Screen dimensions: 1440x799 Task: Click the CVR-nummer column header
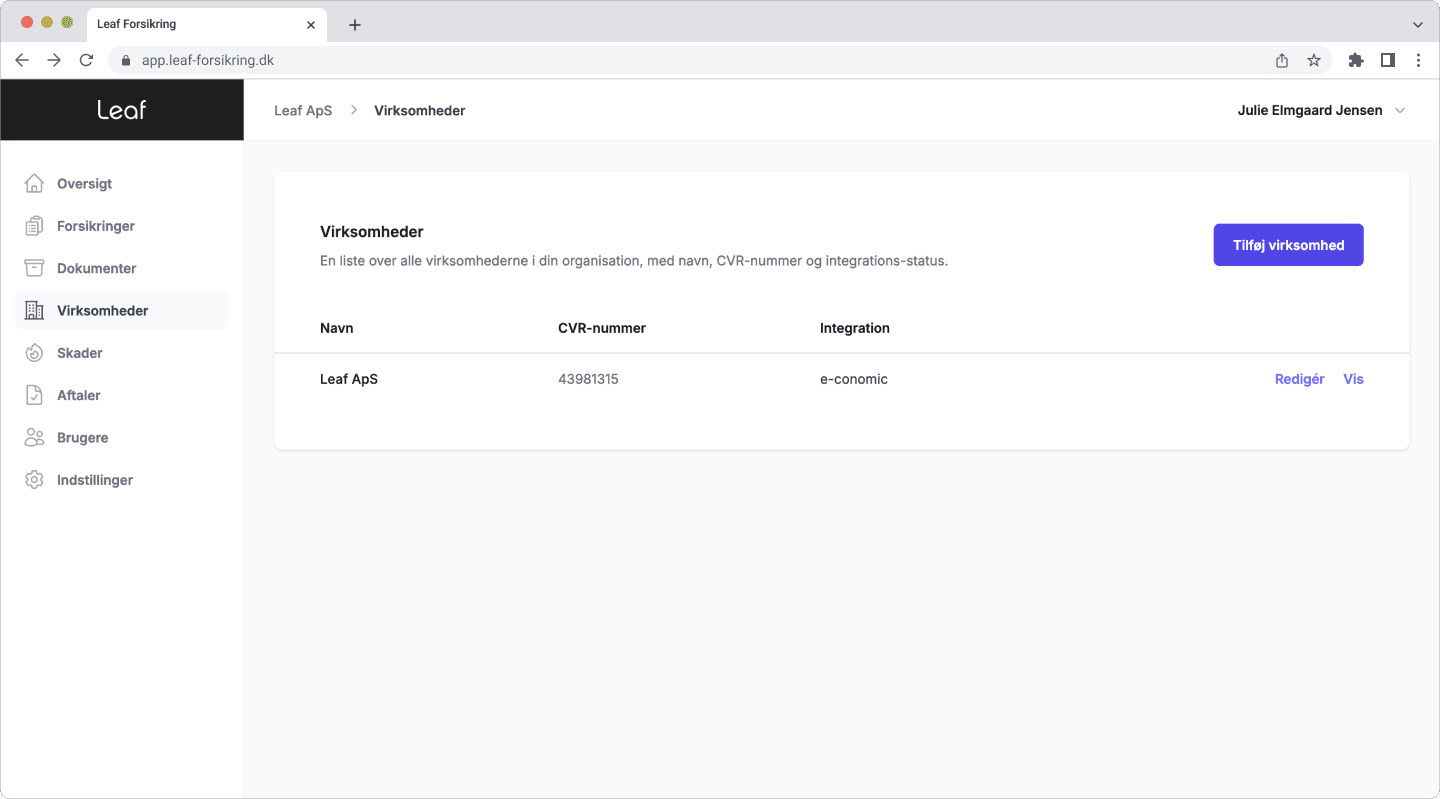602,328
